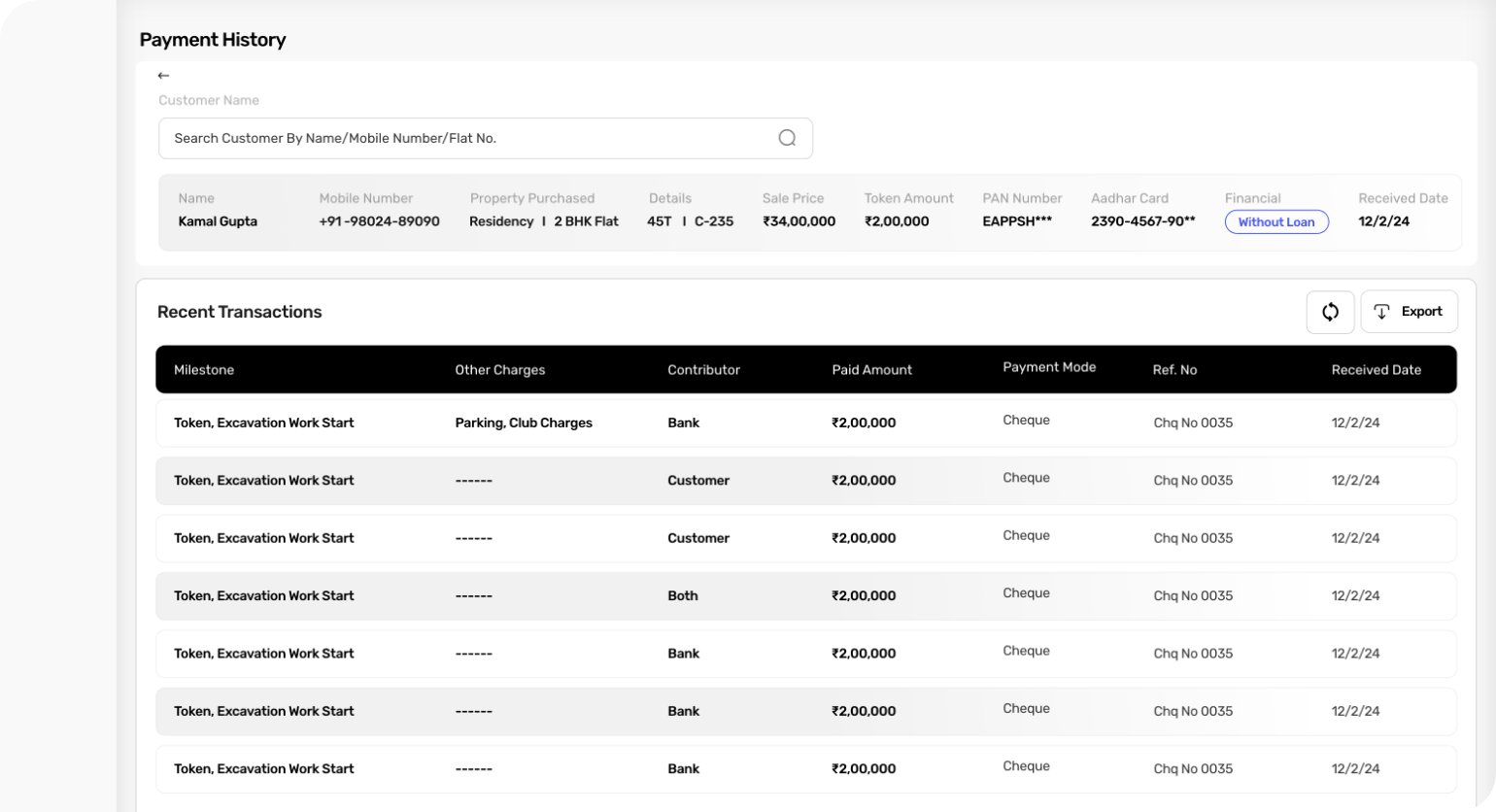Click the PAN number EAPPSH***

(x=1017, y=221)
